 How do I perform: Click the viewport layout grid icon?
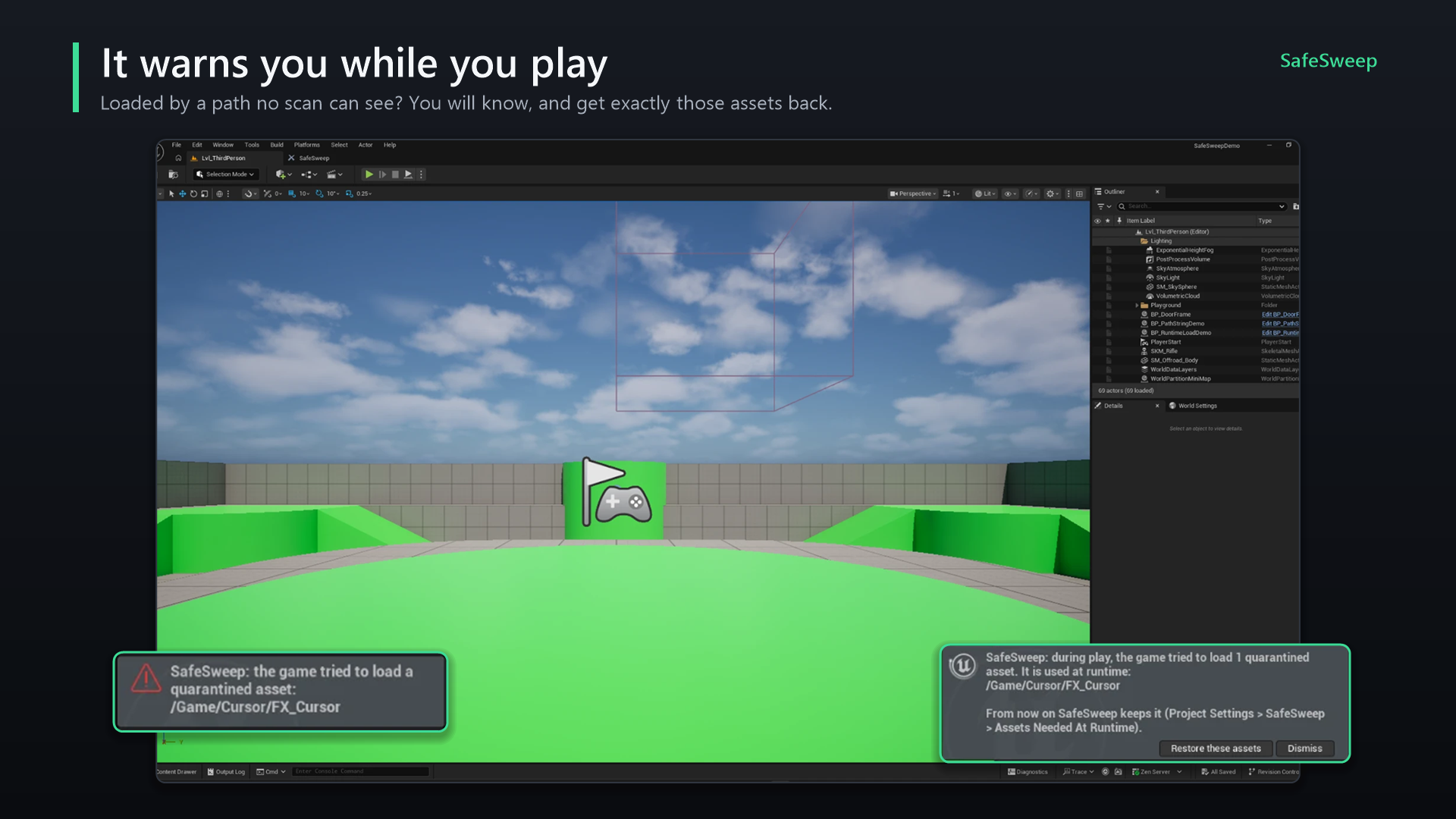pyautogui.click(x=1080, y=194)
